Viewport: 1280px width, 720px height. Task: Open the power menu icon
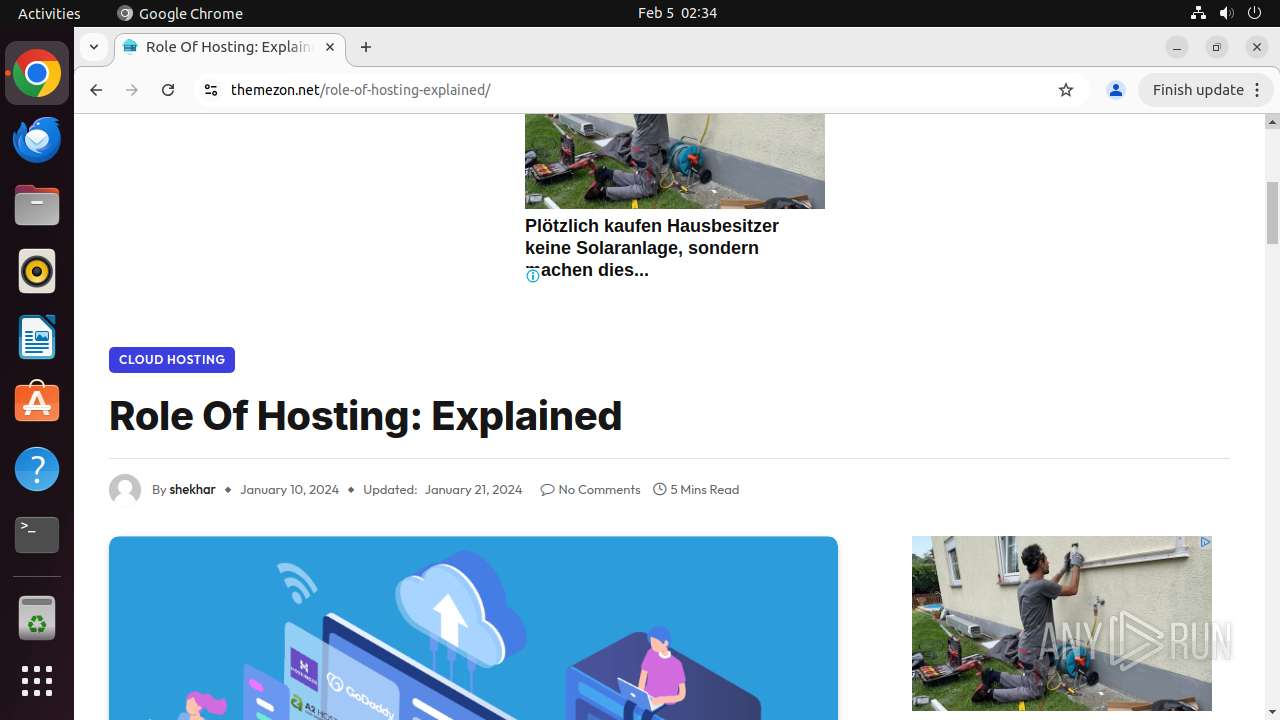click(1255, 13)
